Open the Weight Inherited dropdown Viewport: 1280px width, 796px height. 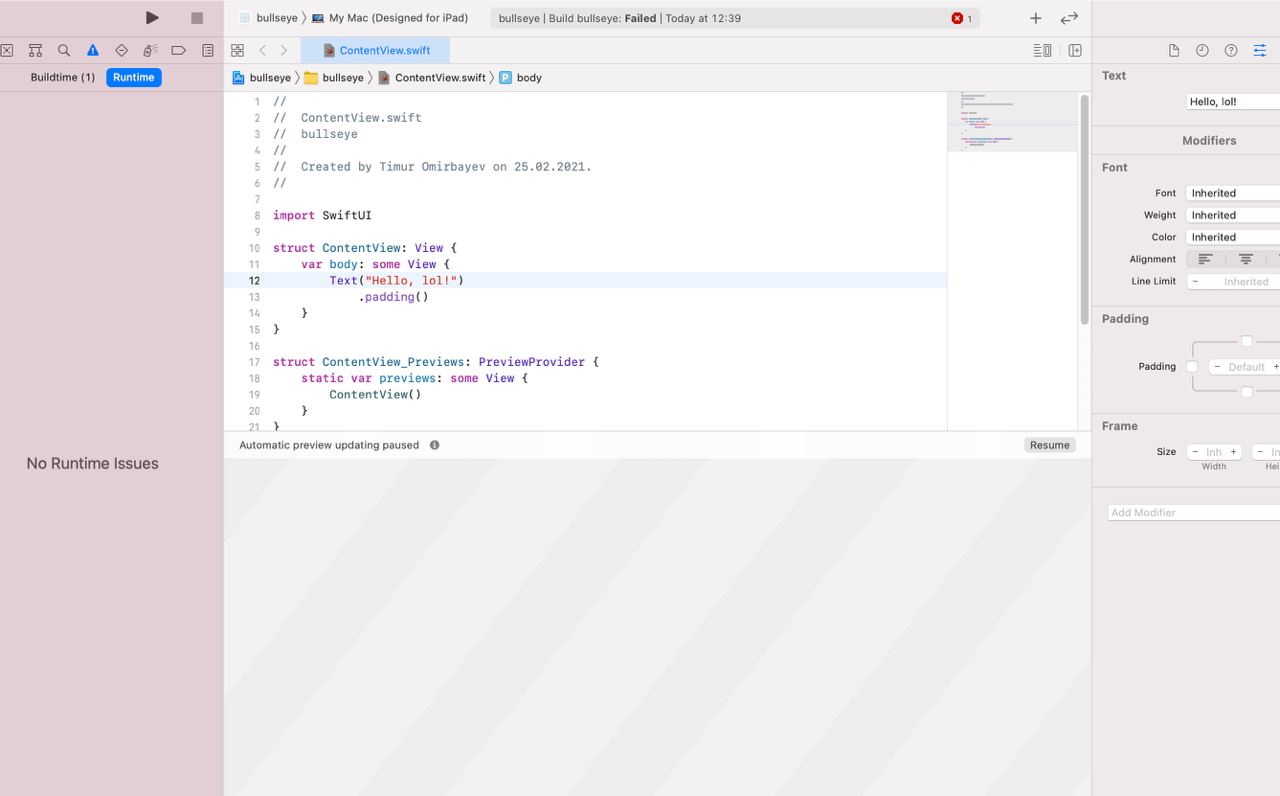pyautogui.click(x=1233, y=215)
